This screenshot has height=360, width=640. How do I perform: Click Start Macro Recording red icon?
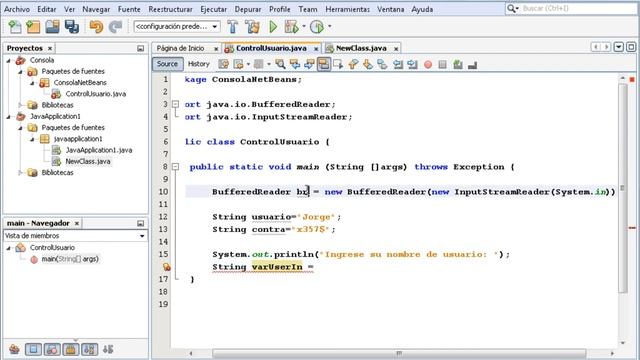(x=428, y=64)
